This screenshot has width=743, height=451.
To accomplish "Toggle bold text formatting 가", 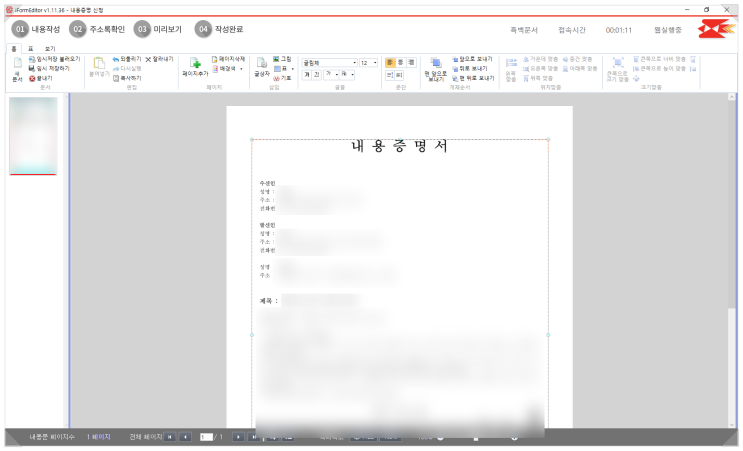I will pyautogui.click(x=307, y=75).
